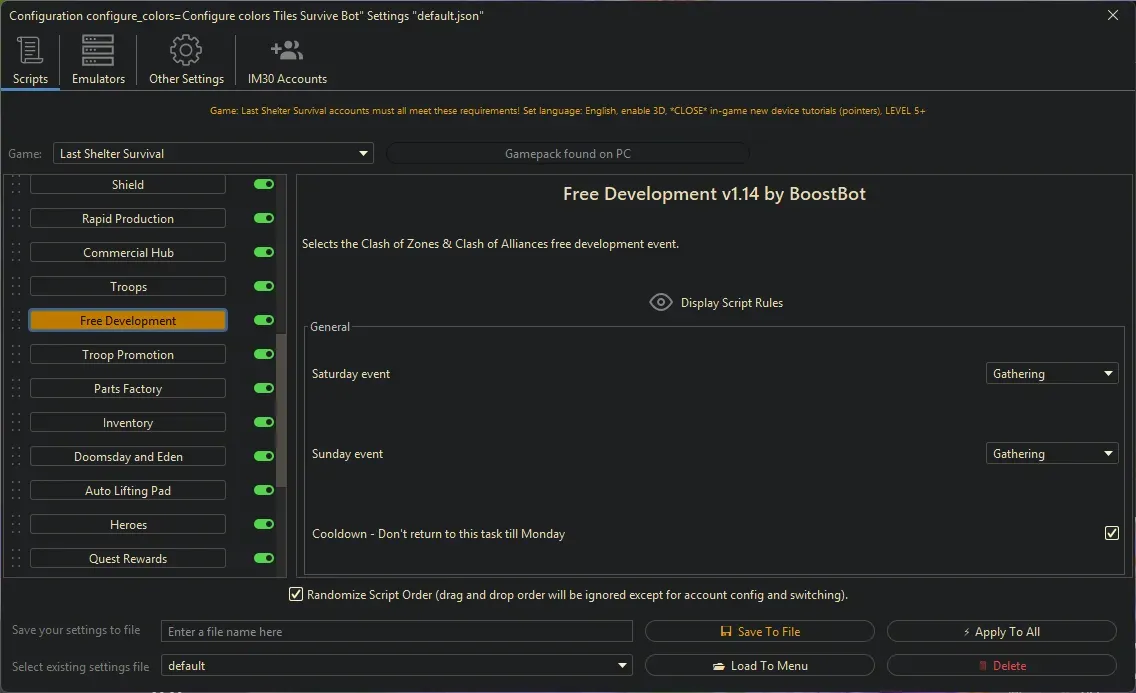Viewport: 1136px width, 693px height.
Task: Disable the Heroes script switch
Action: [x=264, y=524]
